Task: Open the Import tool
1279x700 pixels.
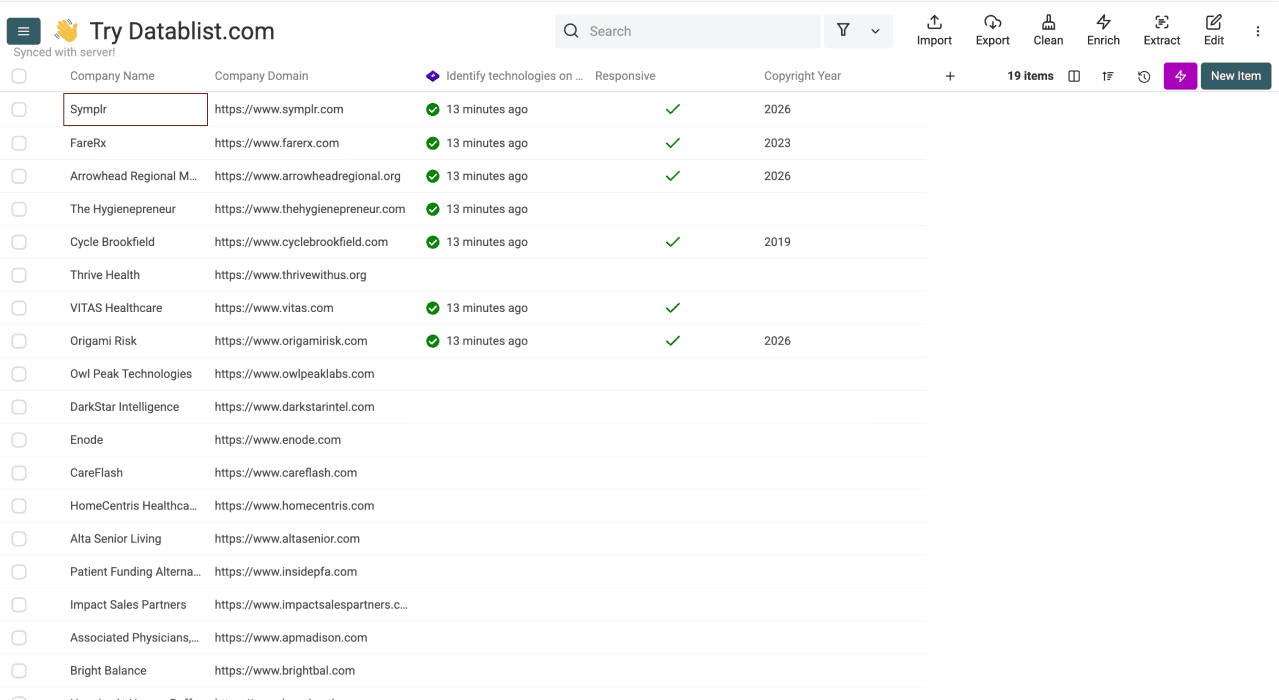Action: pyautogui.click(x=933, y=30)
